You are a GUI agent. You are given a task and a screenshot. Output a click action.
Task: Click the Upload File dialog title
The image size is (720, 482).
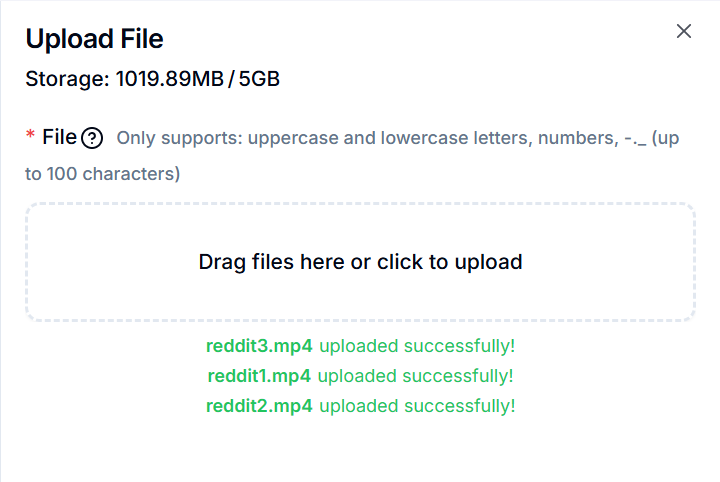pos(94,38)
